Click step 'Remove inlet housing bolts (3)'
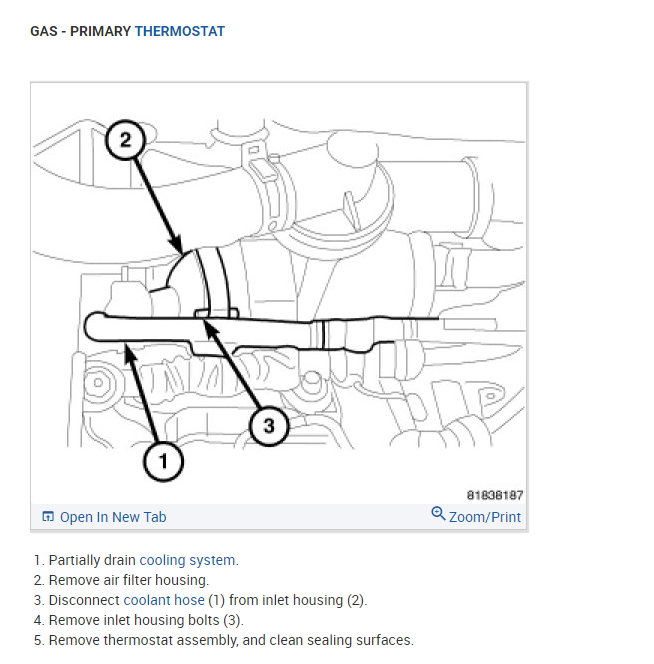Image resolution: width=654 pixels, height=664 pixels. [146, 620]
